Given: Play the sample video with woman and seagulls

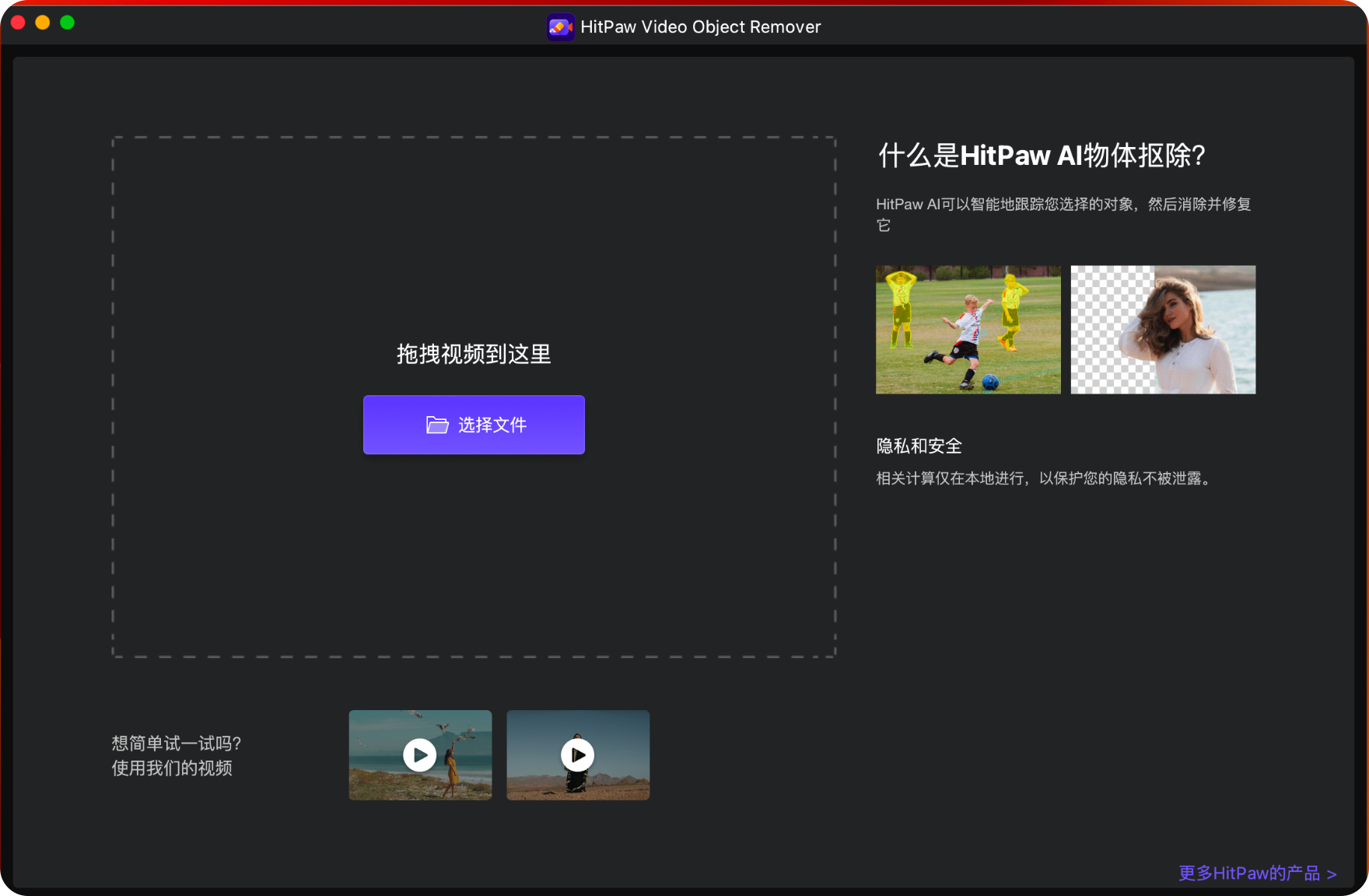Looking at the screenshot, I should (x=420, y=754).
